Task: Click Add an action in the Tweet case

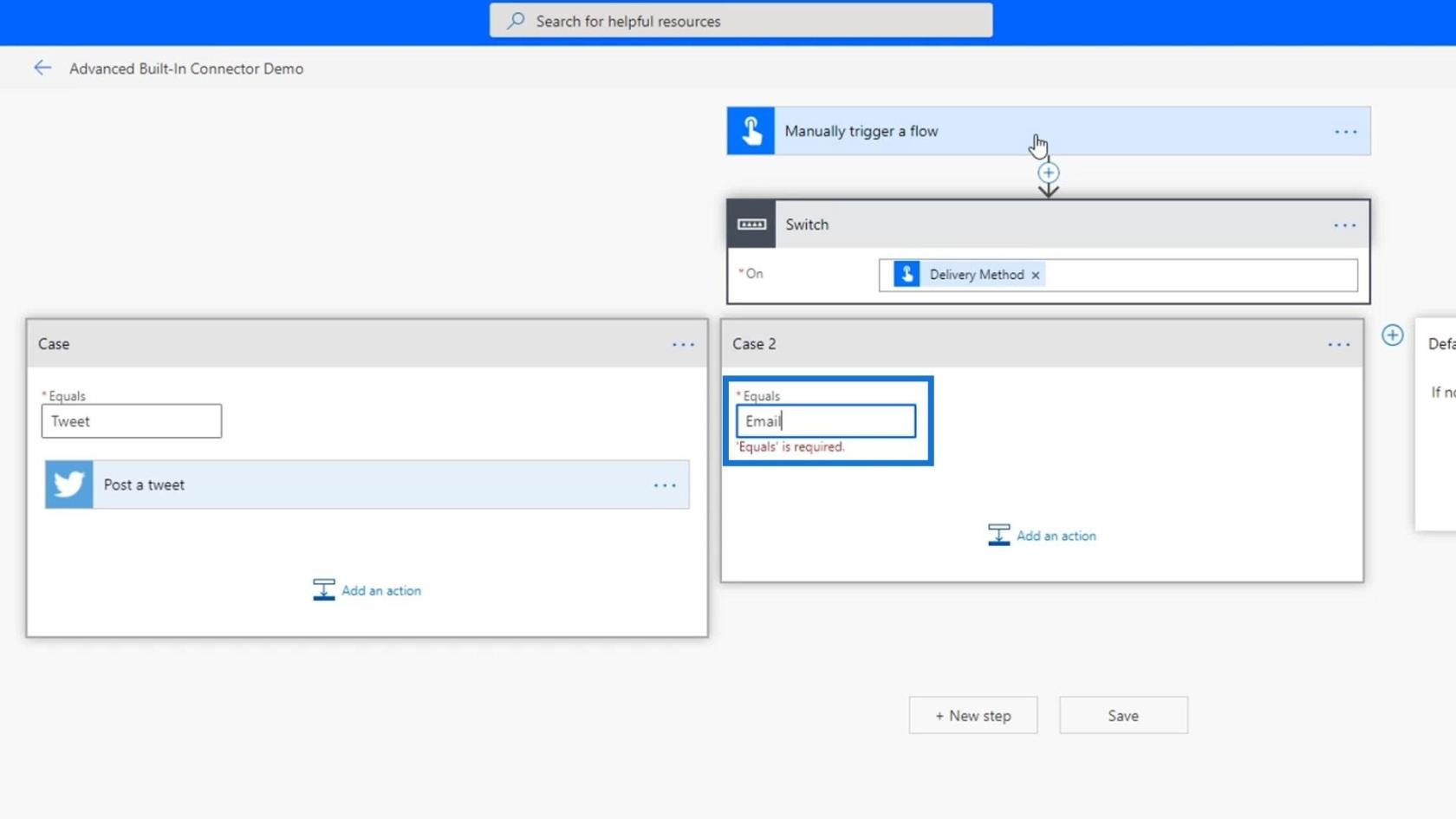Action: point(367,590)
